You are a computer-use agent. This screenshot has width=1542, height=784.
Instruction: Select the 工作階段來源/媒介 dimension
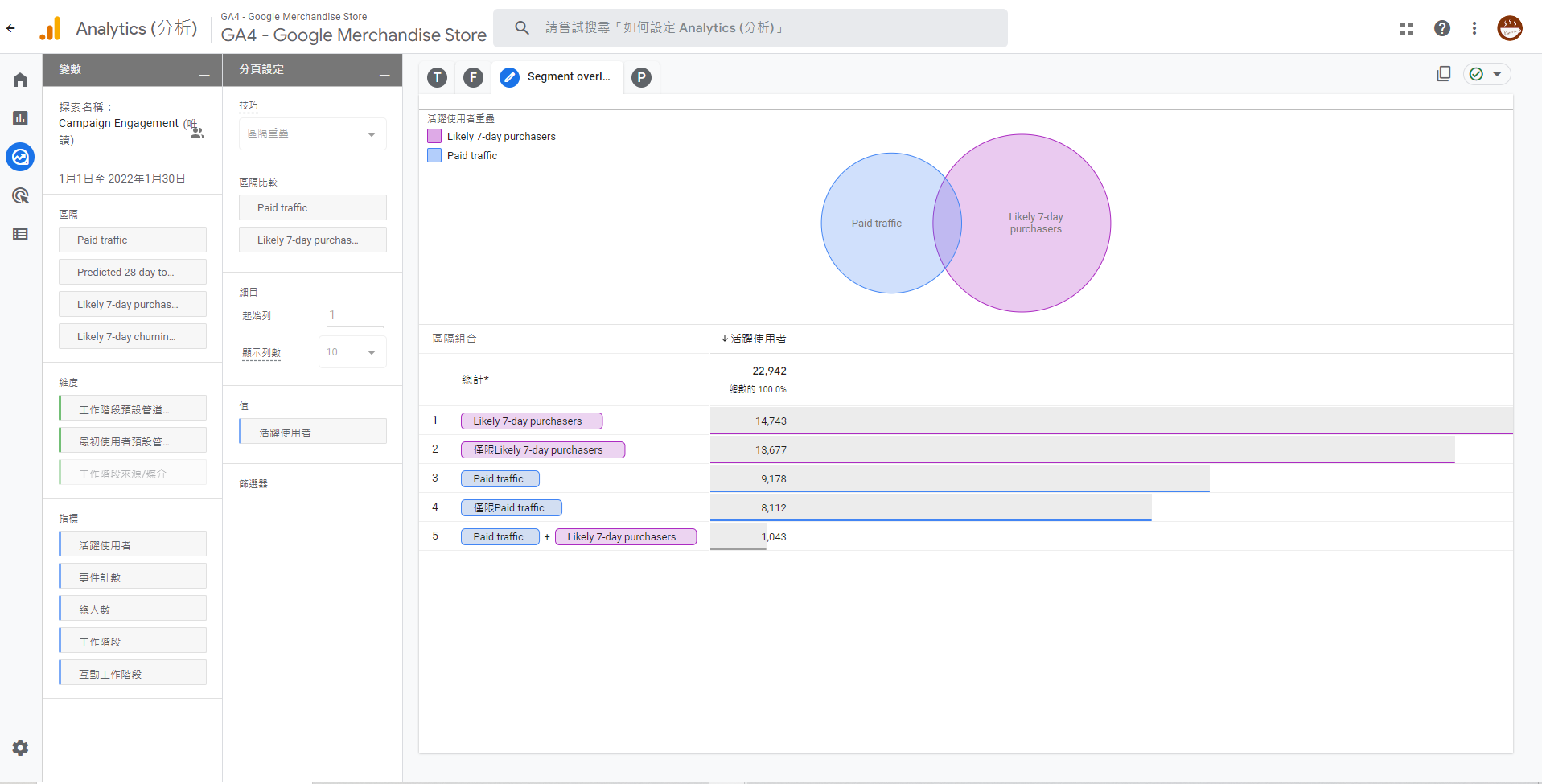pos(133,473)
